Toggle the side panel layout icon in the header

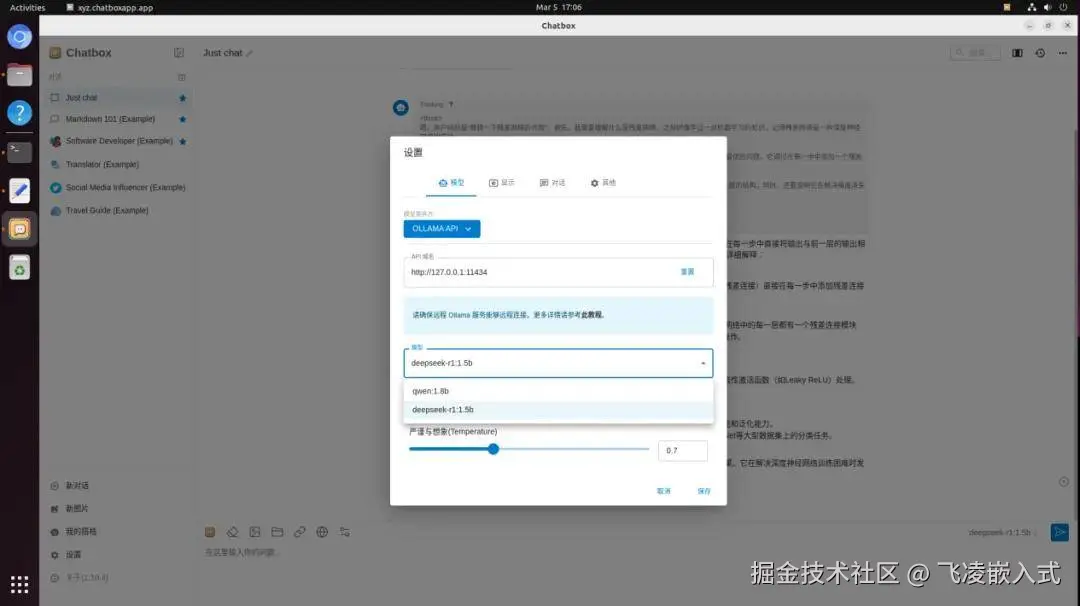click(x=1017, y=53)
